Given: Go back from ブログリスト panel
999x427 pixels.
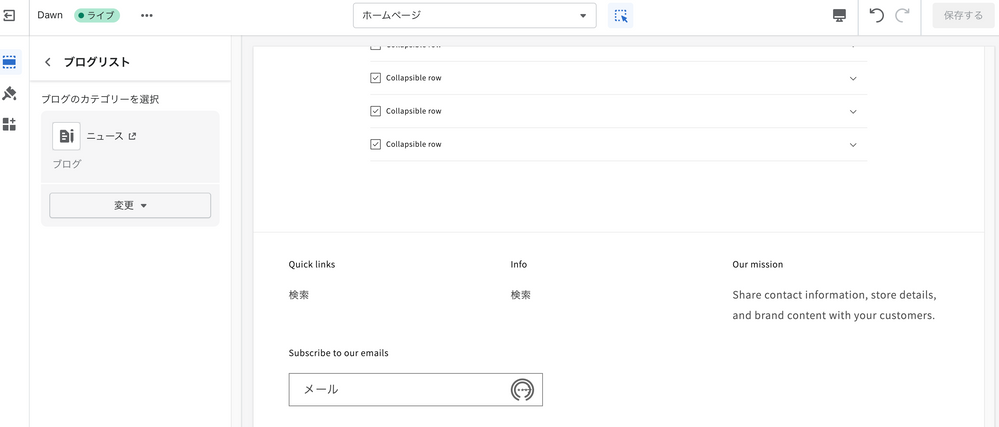Looking at the screenshot, I should pyautogui.click(x=48, y=62).
